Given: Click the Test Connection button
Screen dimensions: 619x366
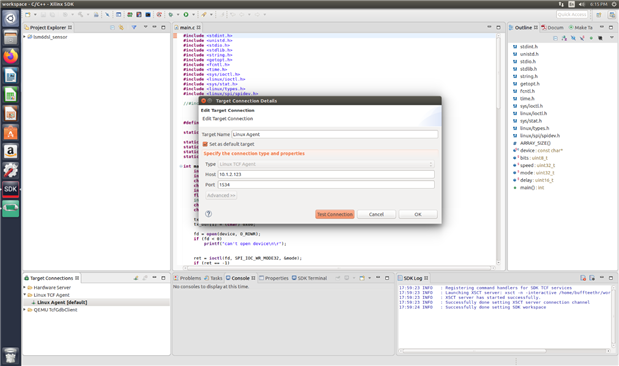Looking at the screenshot, I should pos(335,214).
